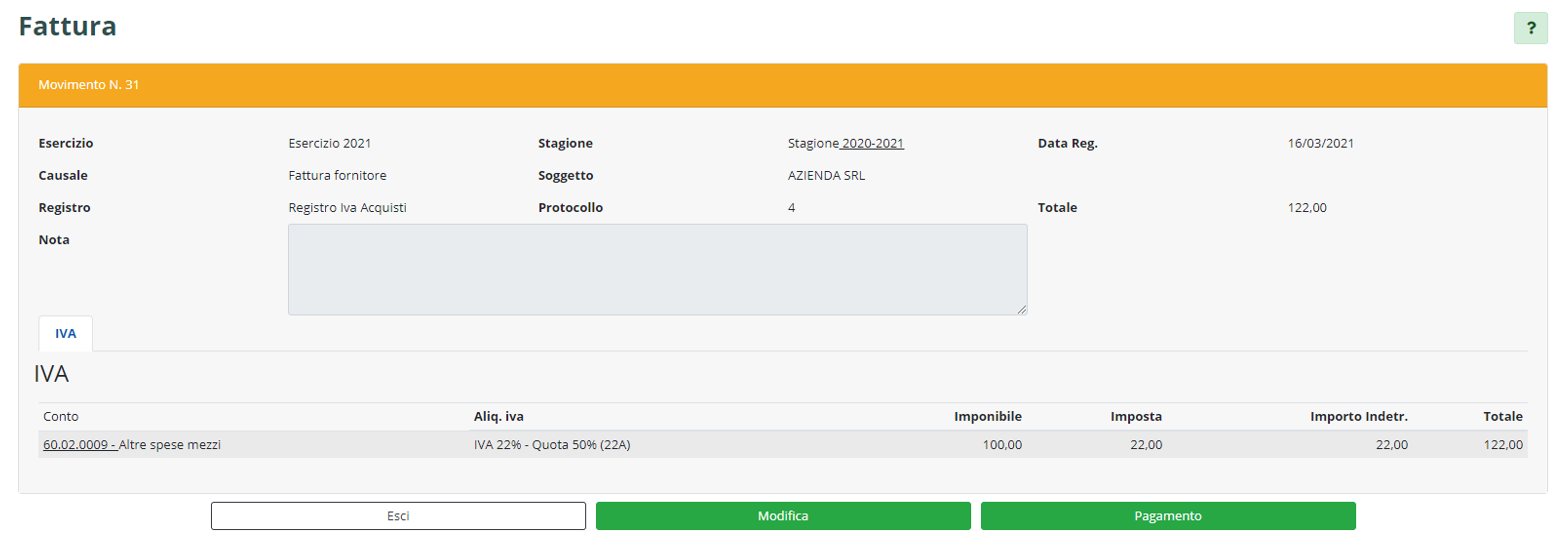Open the help question mark button

[x=1530, y=29]
